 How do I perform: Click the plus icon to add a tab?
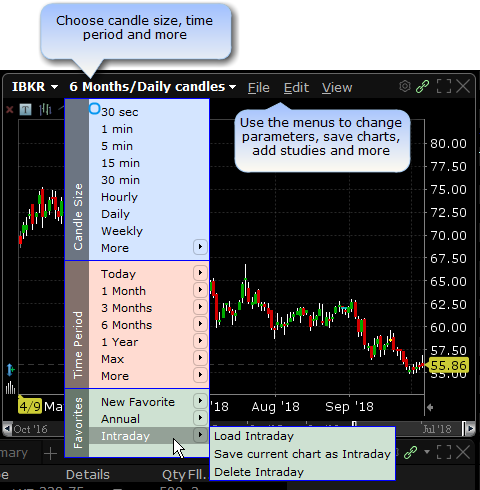(50, 454)
